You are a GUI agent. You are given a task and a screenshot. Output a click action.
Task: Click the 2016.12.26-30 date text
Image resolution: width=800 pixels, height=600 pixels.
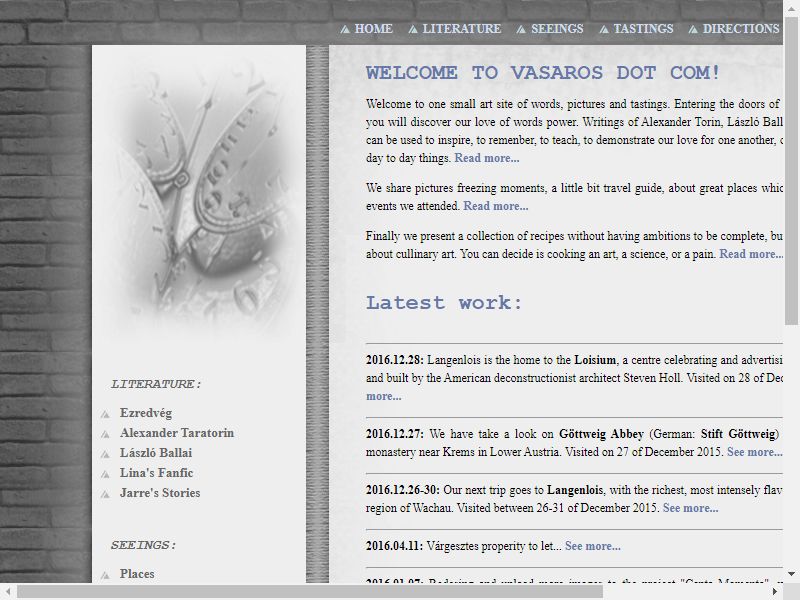pos(403,490)
